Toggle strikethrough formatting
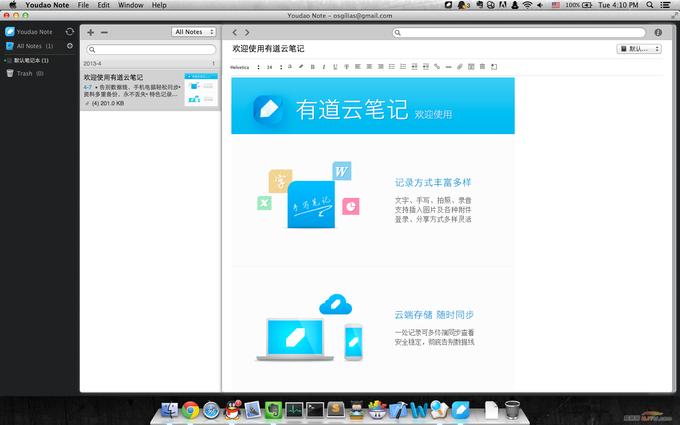The height and width of the screenshot is (425, 680). [346, 67]
